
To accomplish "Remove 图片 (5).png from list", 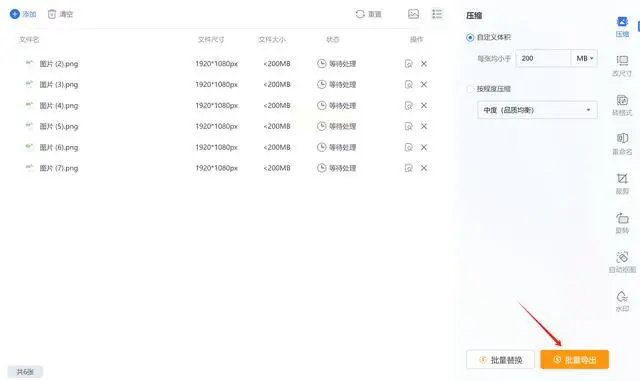I will [x=424, y=126].
